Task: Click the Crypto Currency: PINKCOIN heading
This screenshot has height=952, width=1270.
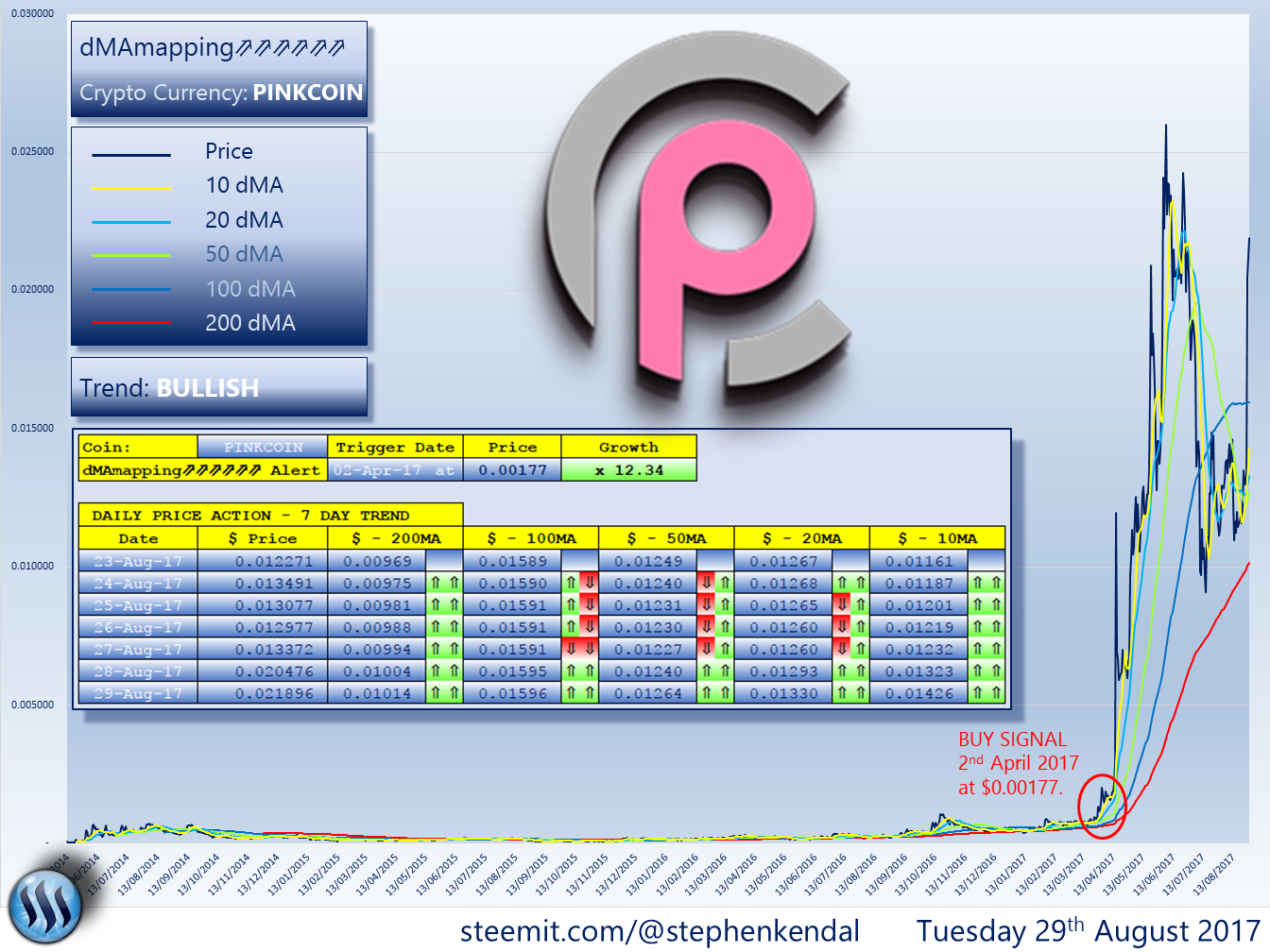Action: point(221,93)
